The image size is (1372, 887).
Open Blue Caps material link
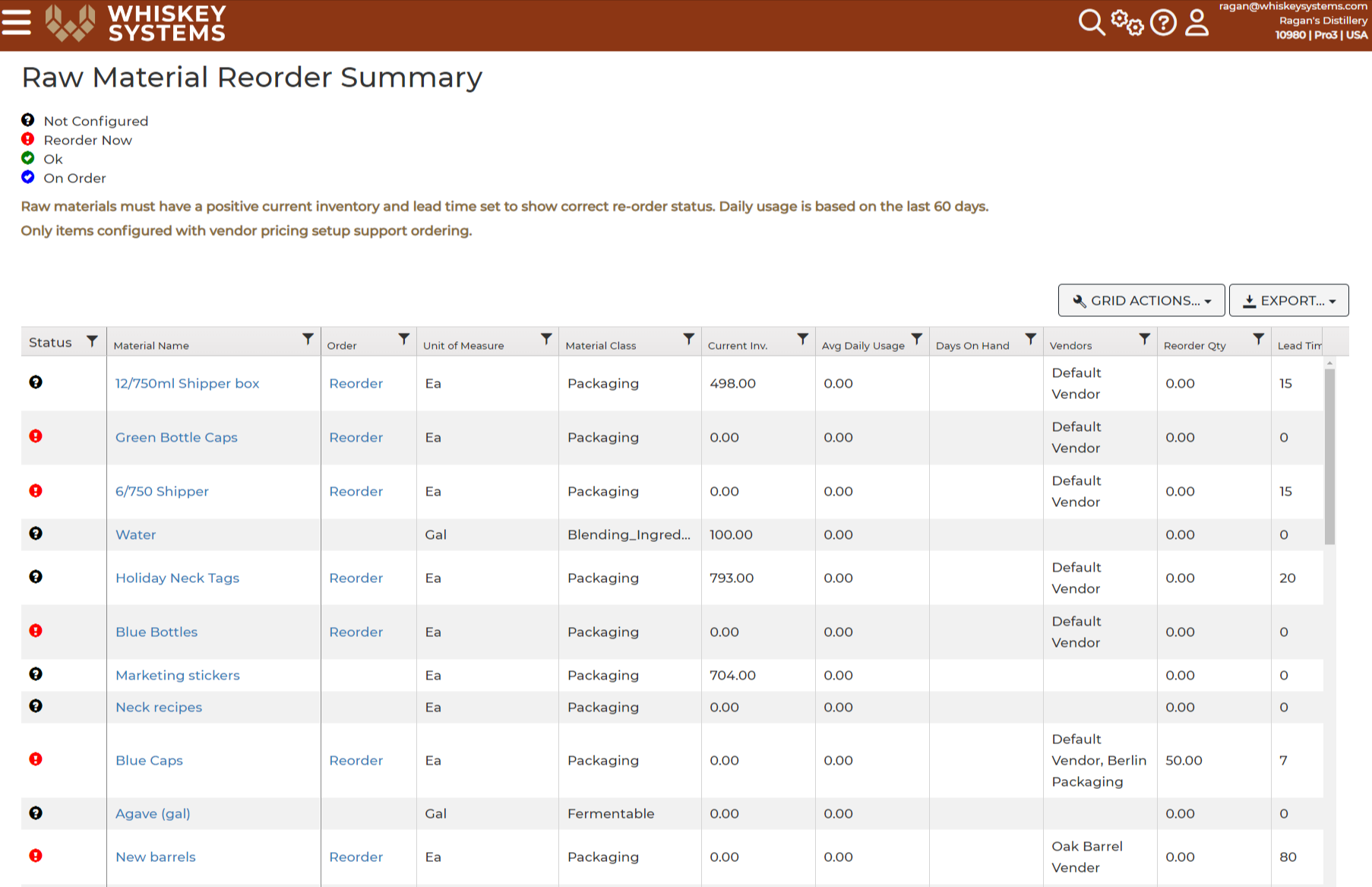pos(149,761)
